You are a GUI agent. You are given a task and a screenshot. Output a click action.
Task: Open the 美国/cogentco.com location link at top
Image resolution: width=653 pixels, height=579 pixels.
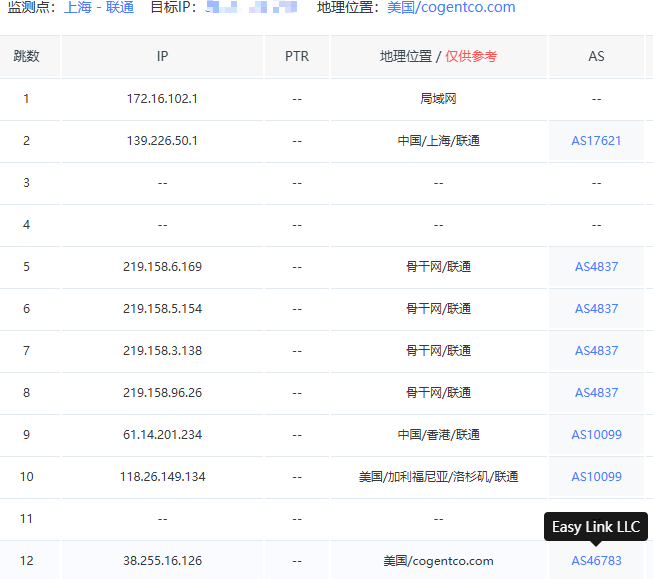pos(451,7)
